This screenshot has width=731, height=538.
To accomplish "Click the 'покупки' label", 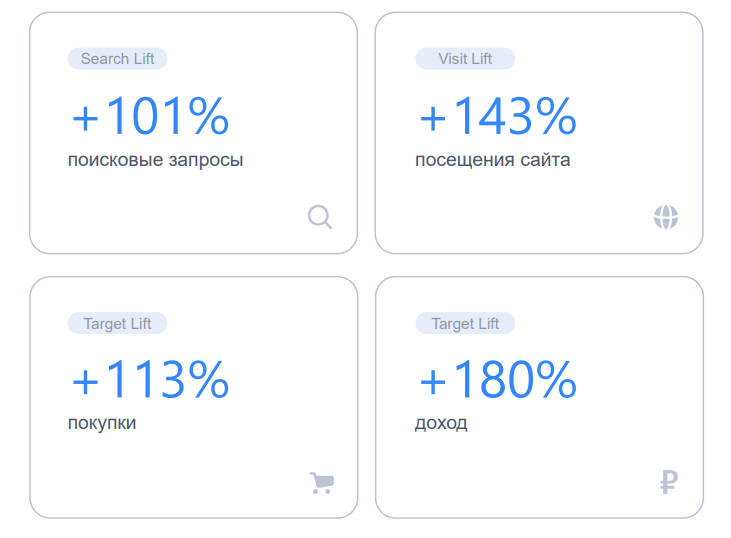I will pyautogui.click(x=102, y=423).
